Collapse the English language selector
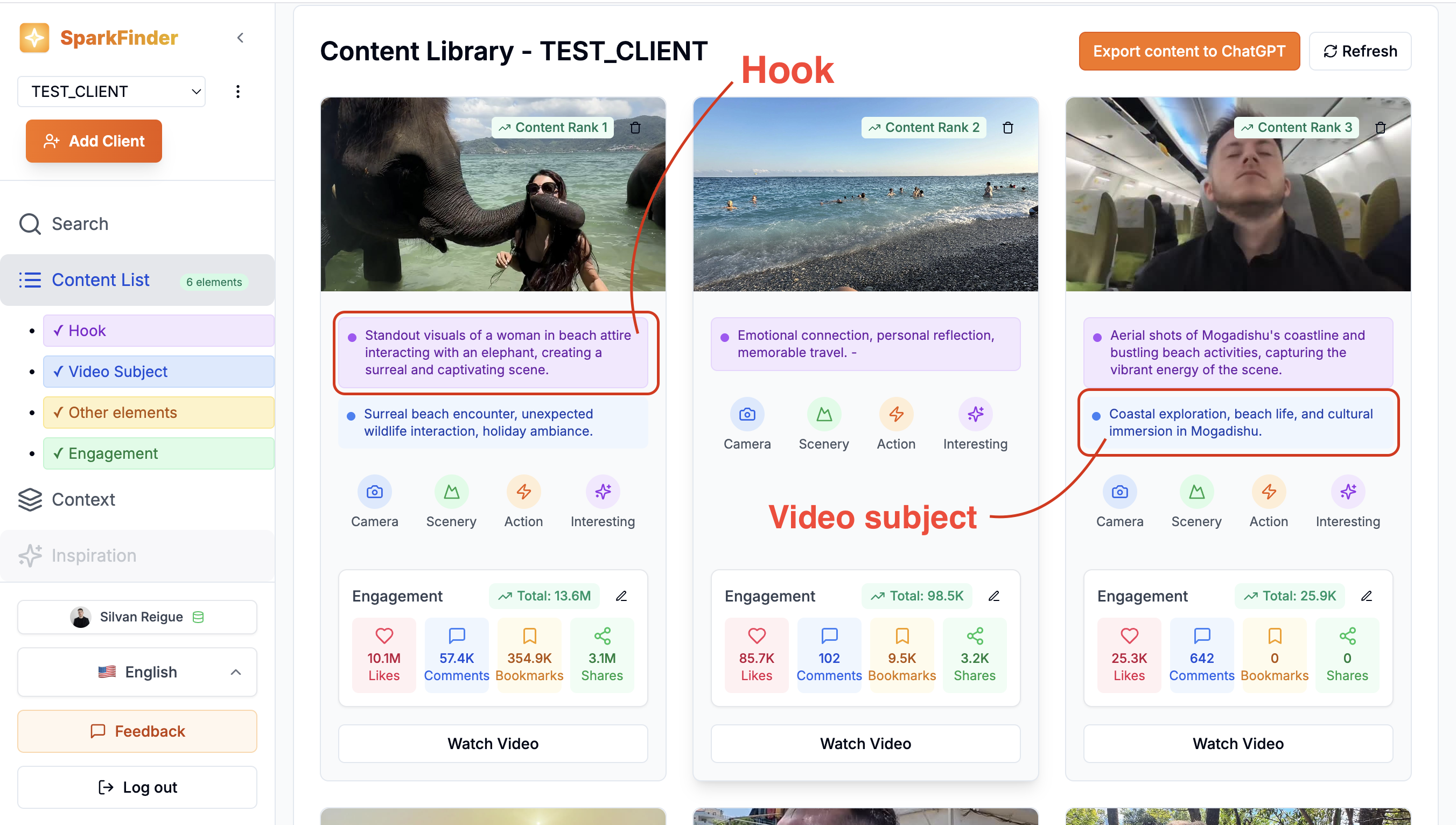 click(237, 672)
